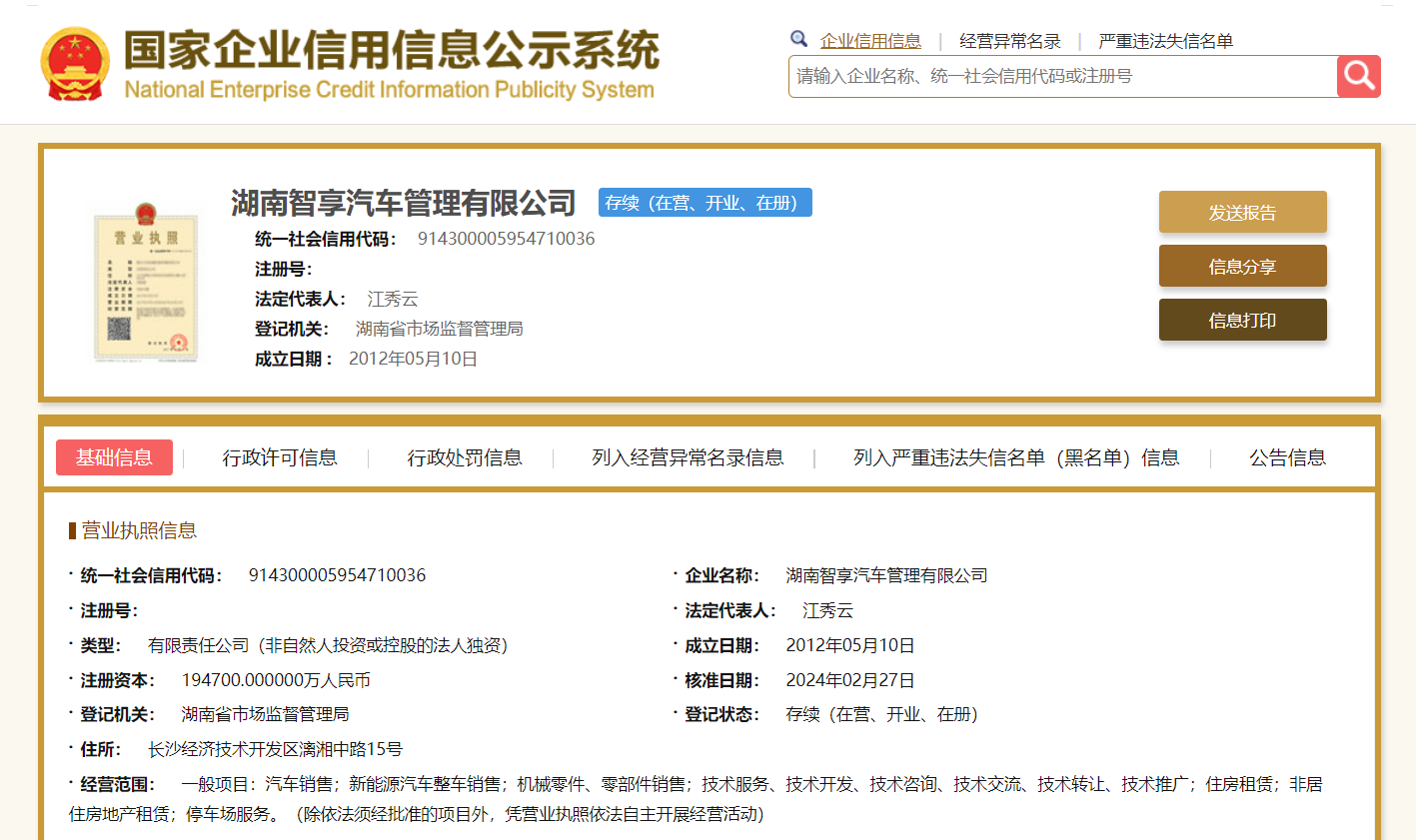Screen dimensions: 1416x840
Task: Switch to the 基础信息 tab
Action: [114, 457]
